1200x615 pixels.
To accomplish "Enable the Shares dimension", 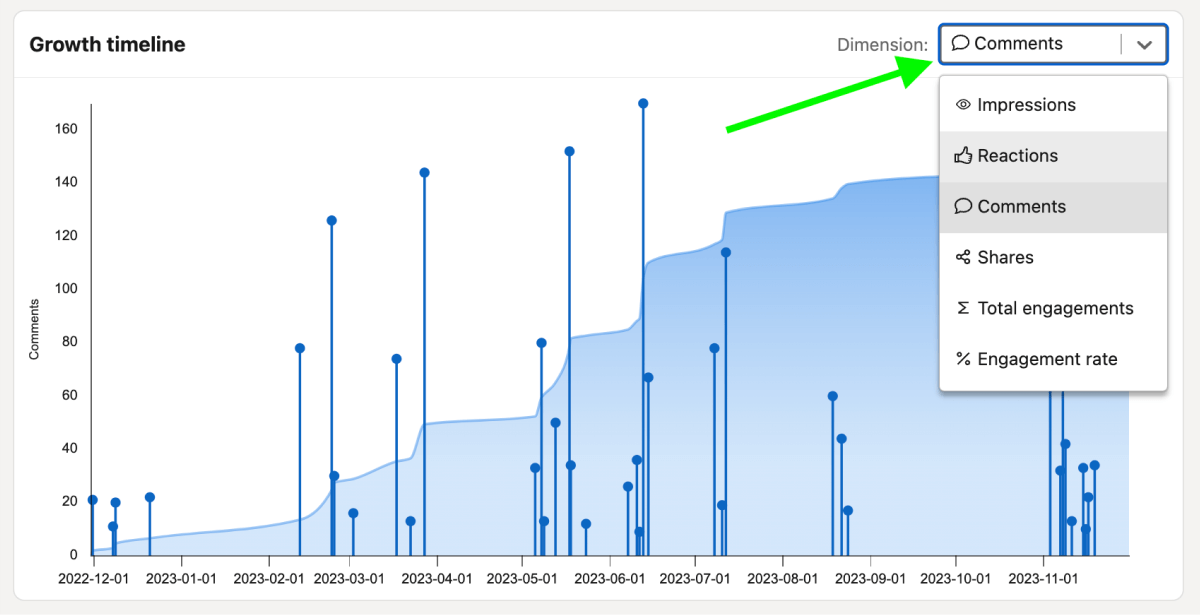I will (x=1005, y=257).
